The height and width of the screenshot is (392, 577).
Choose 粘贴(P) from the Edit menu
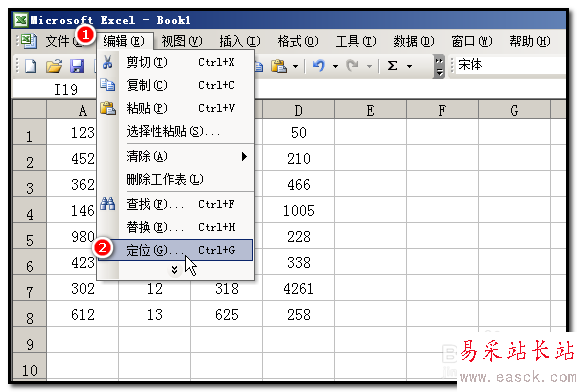click(176, 108)
